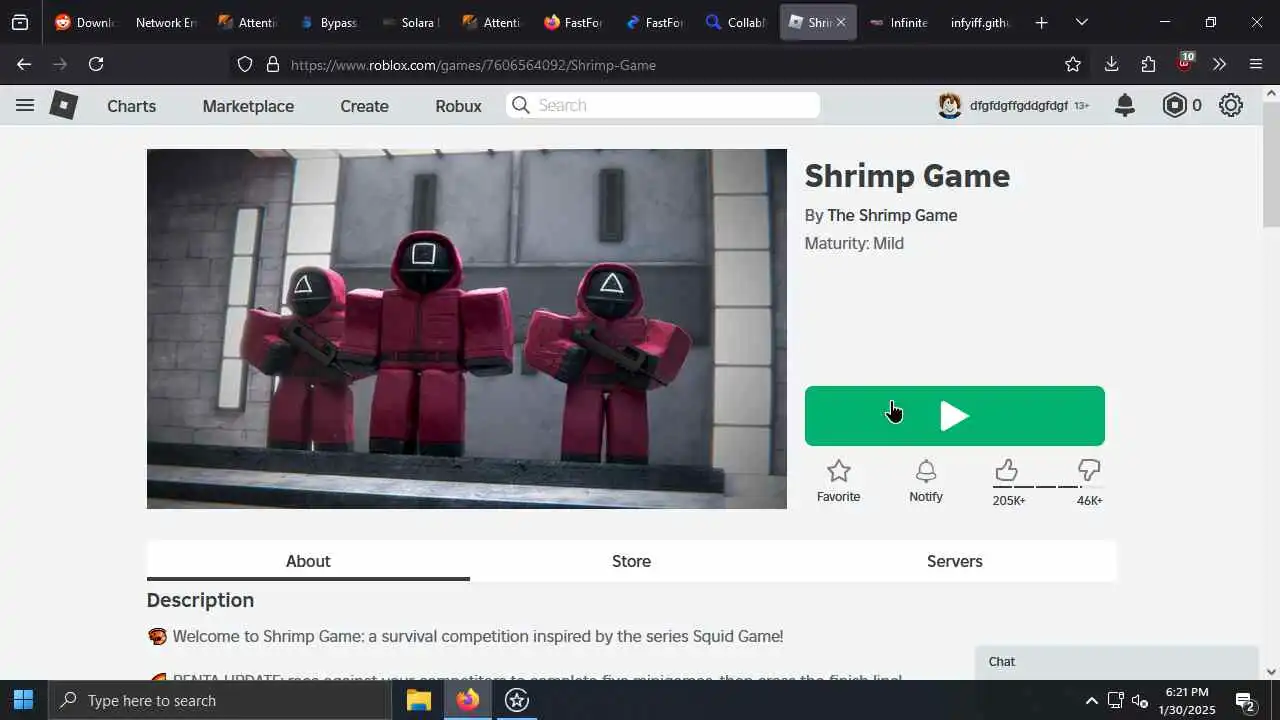The width and height of the screenshot is (1280, 720).
Task: Select the Servers tab
Action: click(955, 561)
